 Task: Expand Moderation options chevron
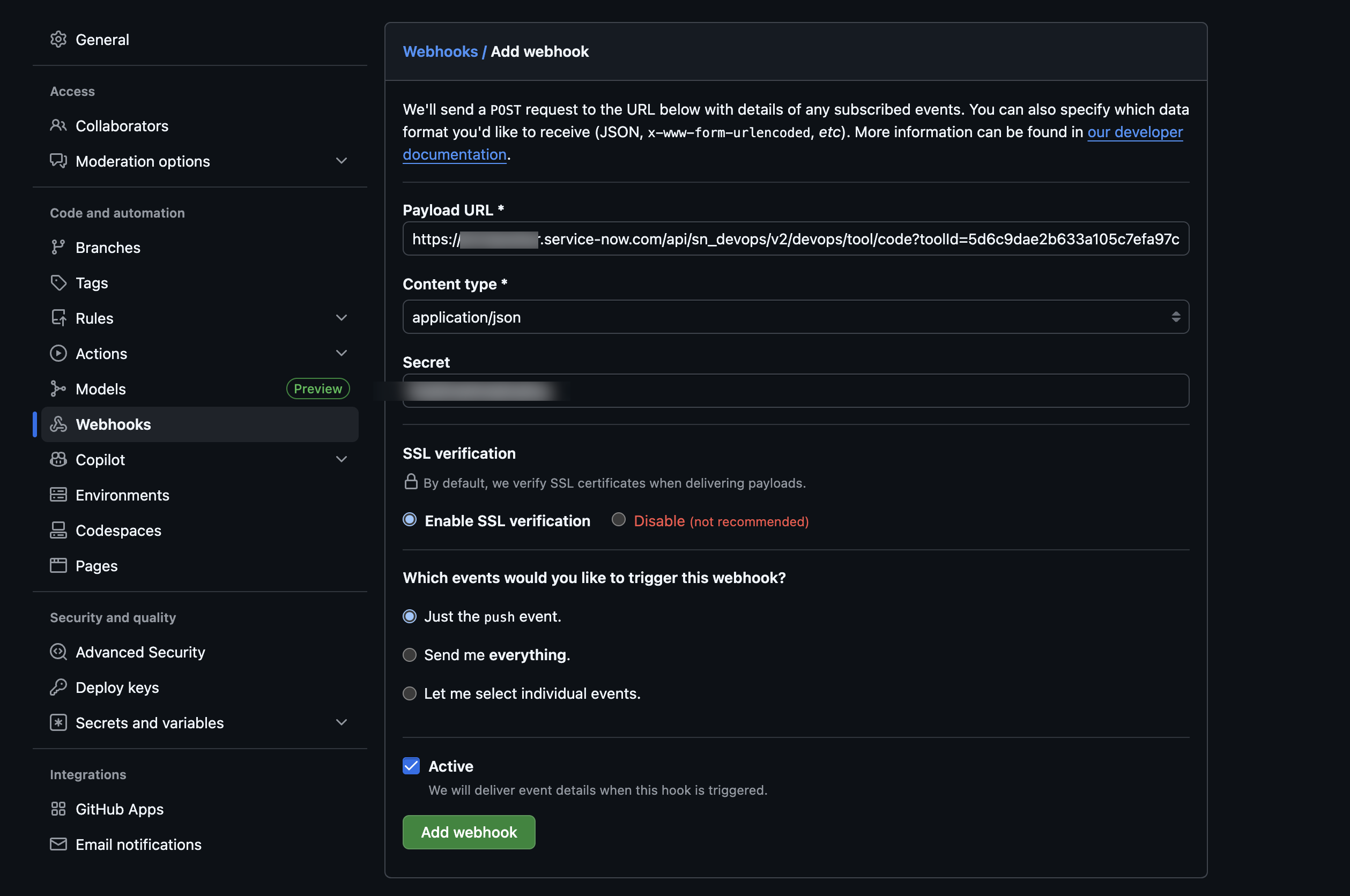click(x=342, y=161)
